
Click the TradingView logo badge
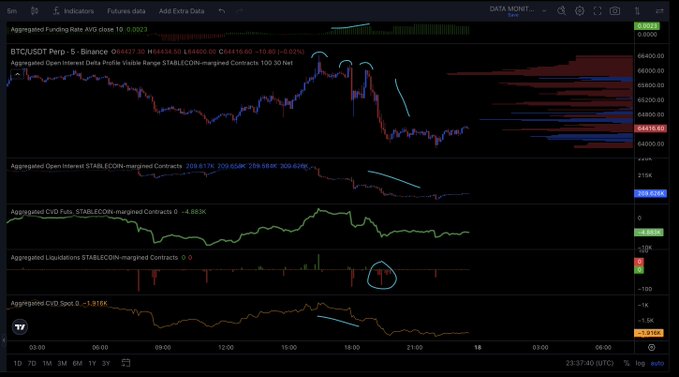pyautogui.click(x=20, y=327)
